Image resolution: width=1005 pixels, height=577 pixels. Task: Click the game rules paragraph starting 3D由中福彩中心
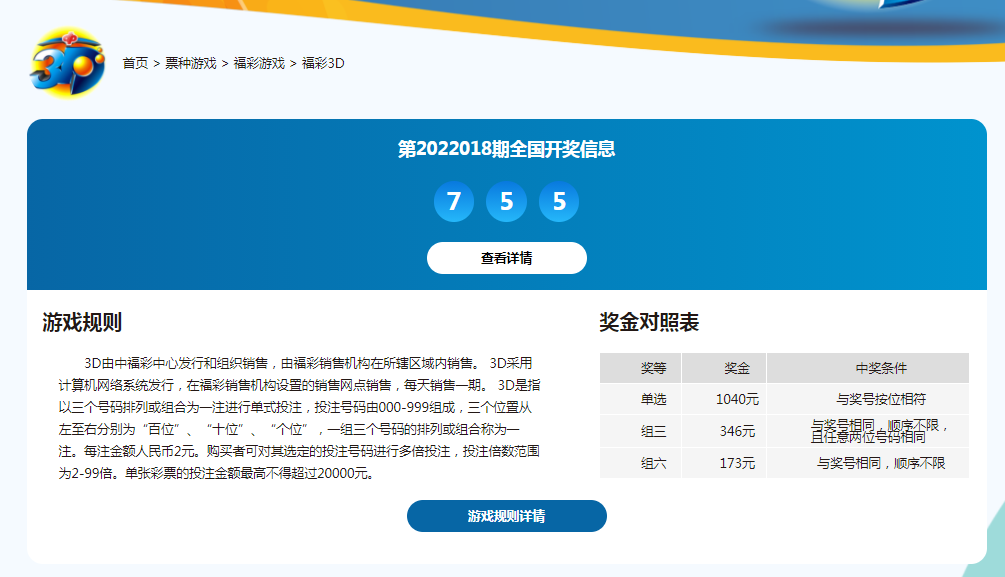(299, 418)
